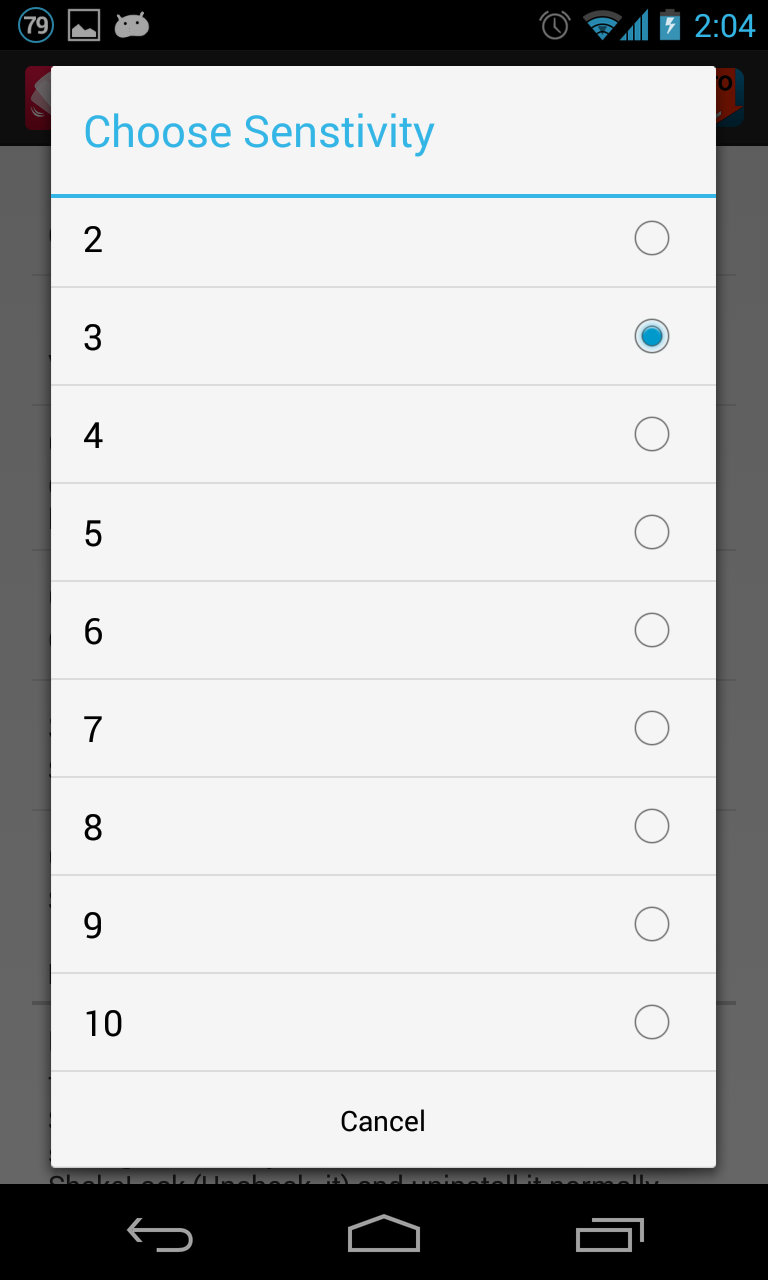Tap the Android back navigation icon
This screenshot has width=768, height=1280.
coord(160,1234)
